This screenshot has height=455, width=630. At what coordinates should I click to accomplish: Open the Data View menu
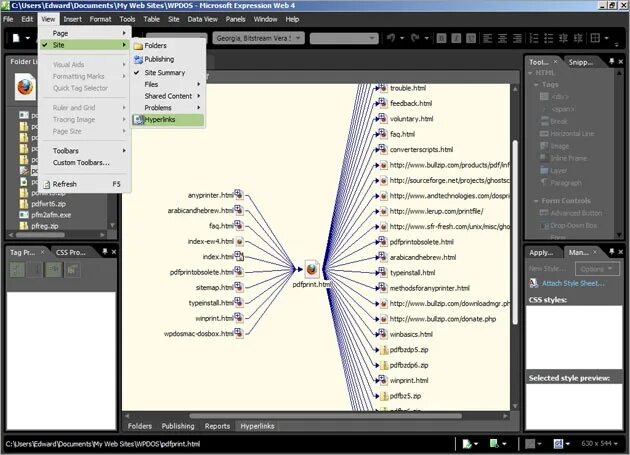click(x=202, y=19)
